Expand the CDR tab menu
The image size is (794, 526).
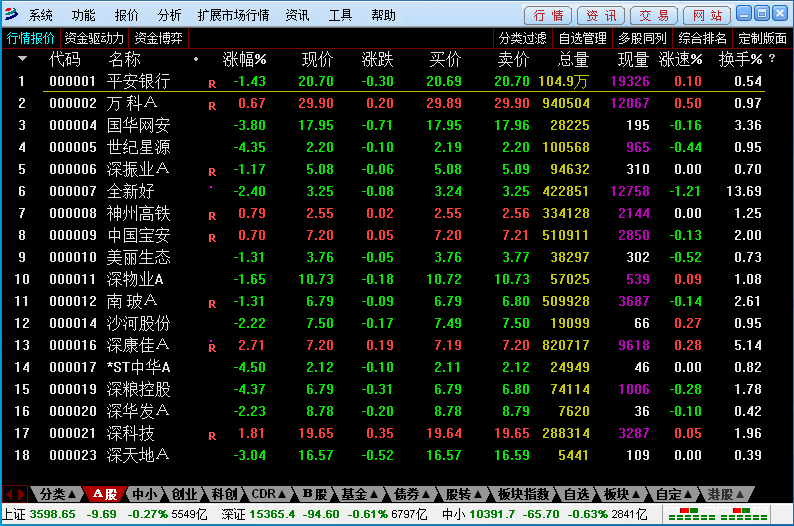coord(269,494)
